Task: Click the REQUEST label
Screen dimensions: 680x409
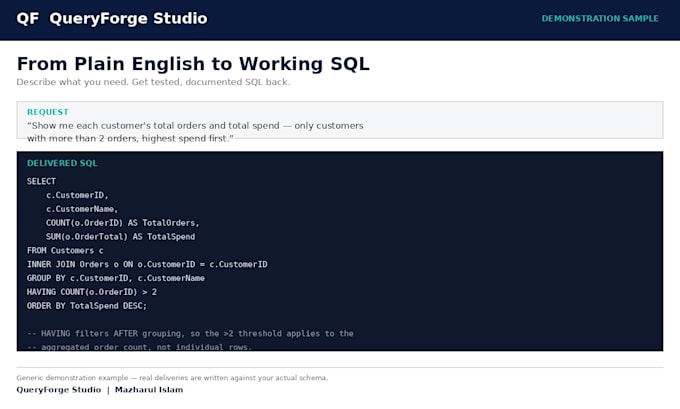Action: tap(48, 112)
